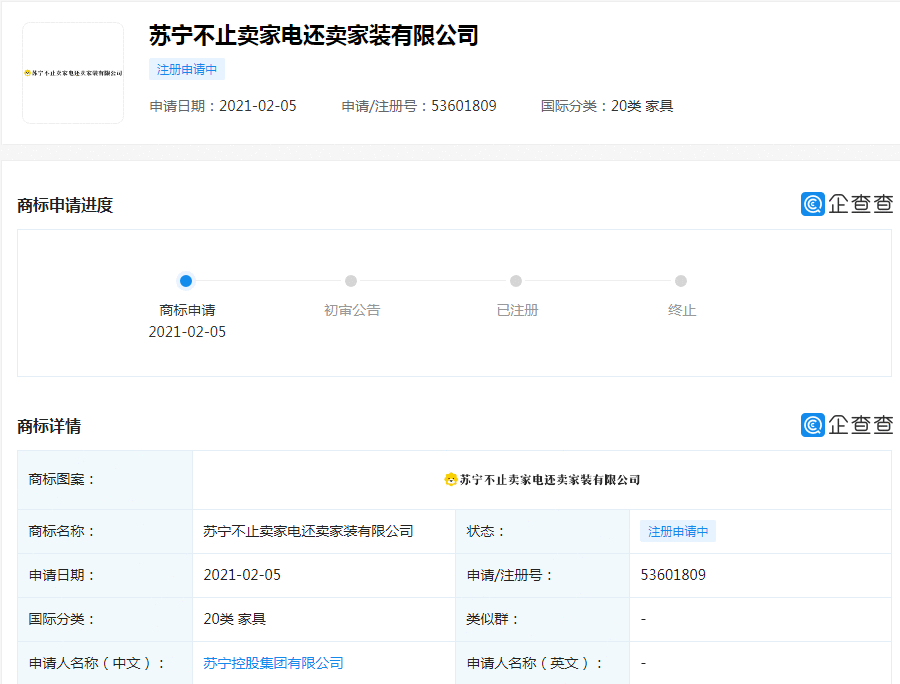Click the 已注册 progress dot
The image size is (900, 684).
pos(515,283)
